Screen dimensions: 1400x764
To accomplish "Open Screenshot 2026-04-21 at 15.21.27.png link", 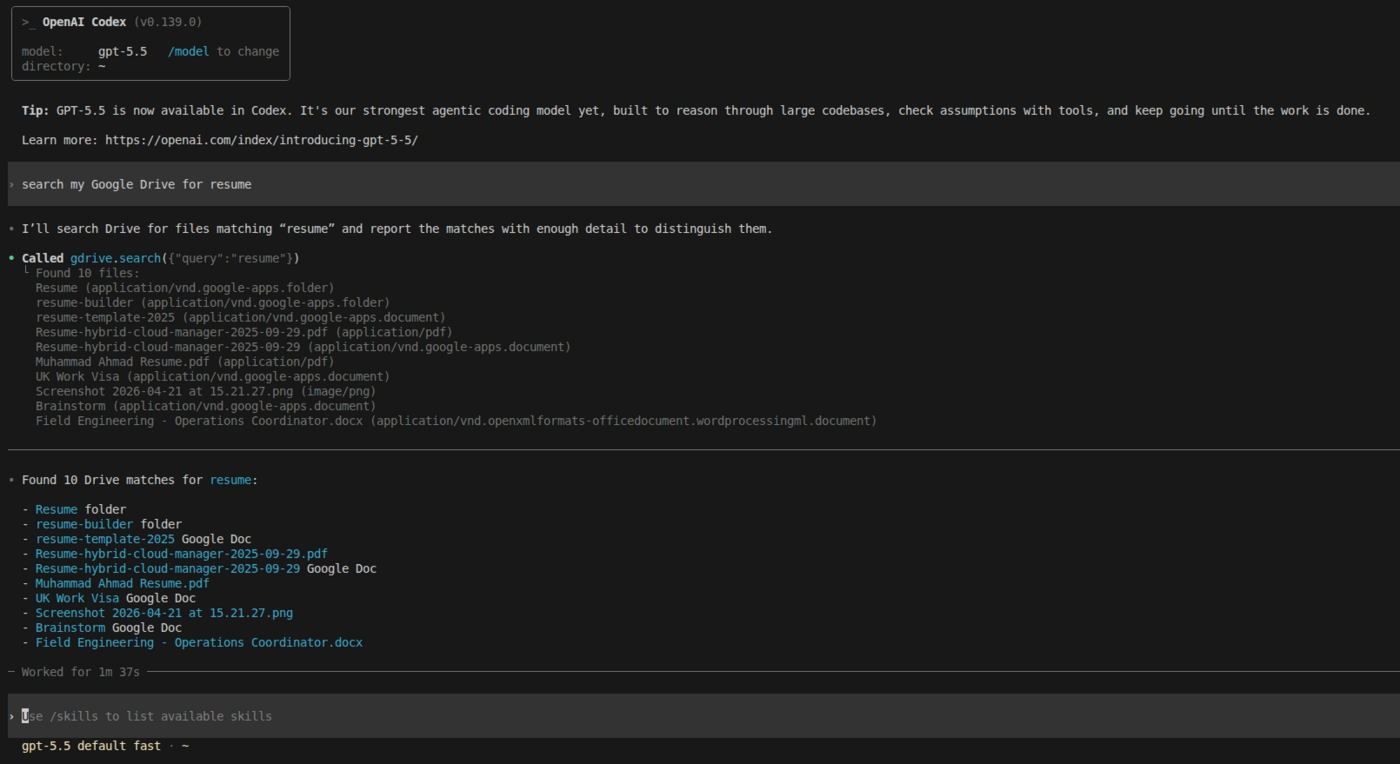I will 164,613.
